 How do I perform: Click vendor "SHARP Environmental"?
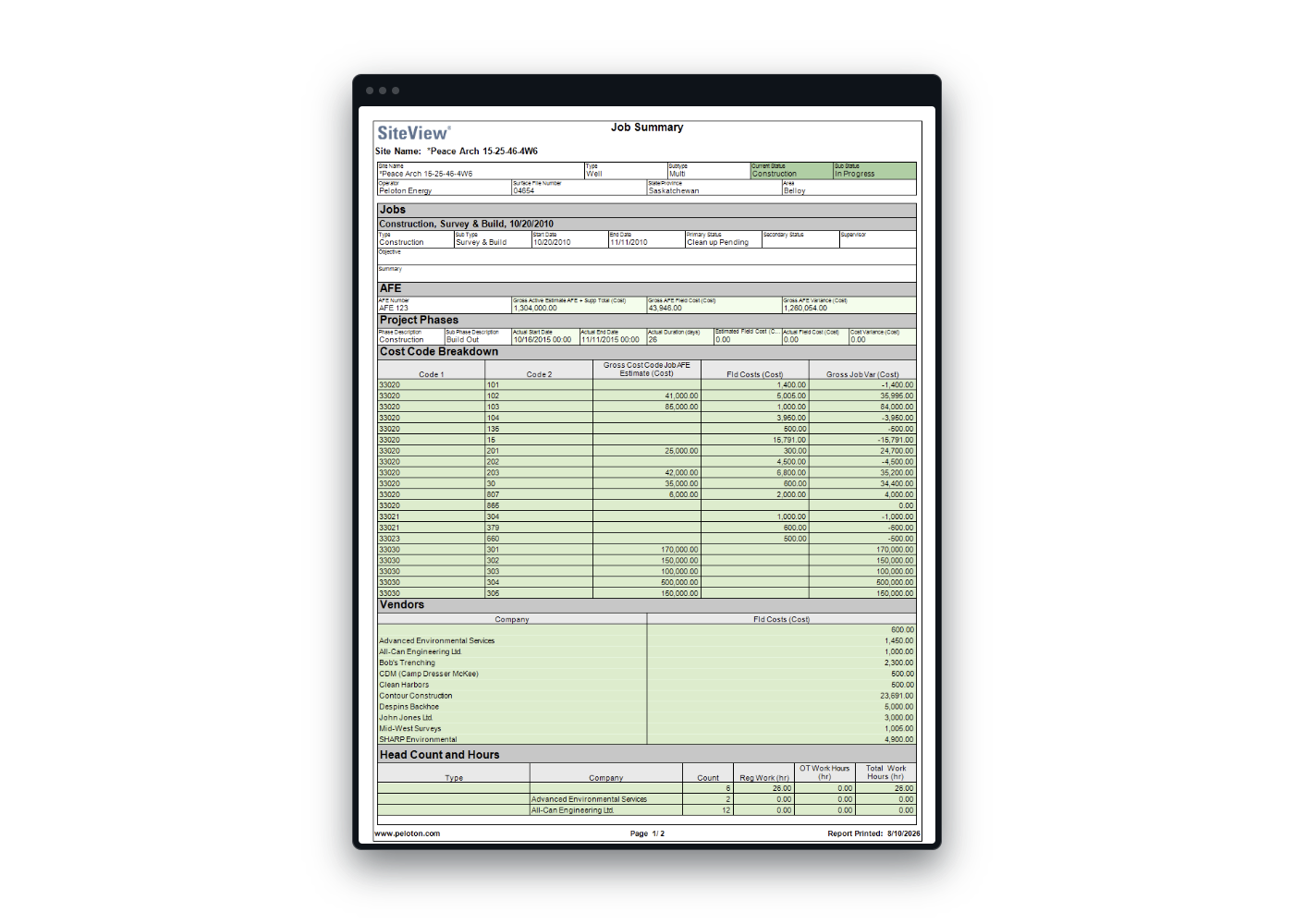[x=418, y=739]
